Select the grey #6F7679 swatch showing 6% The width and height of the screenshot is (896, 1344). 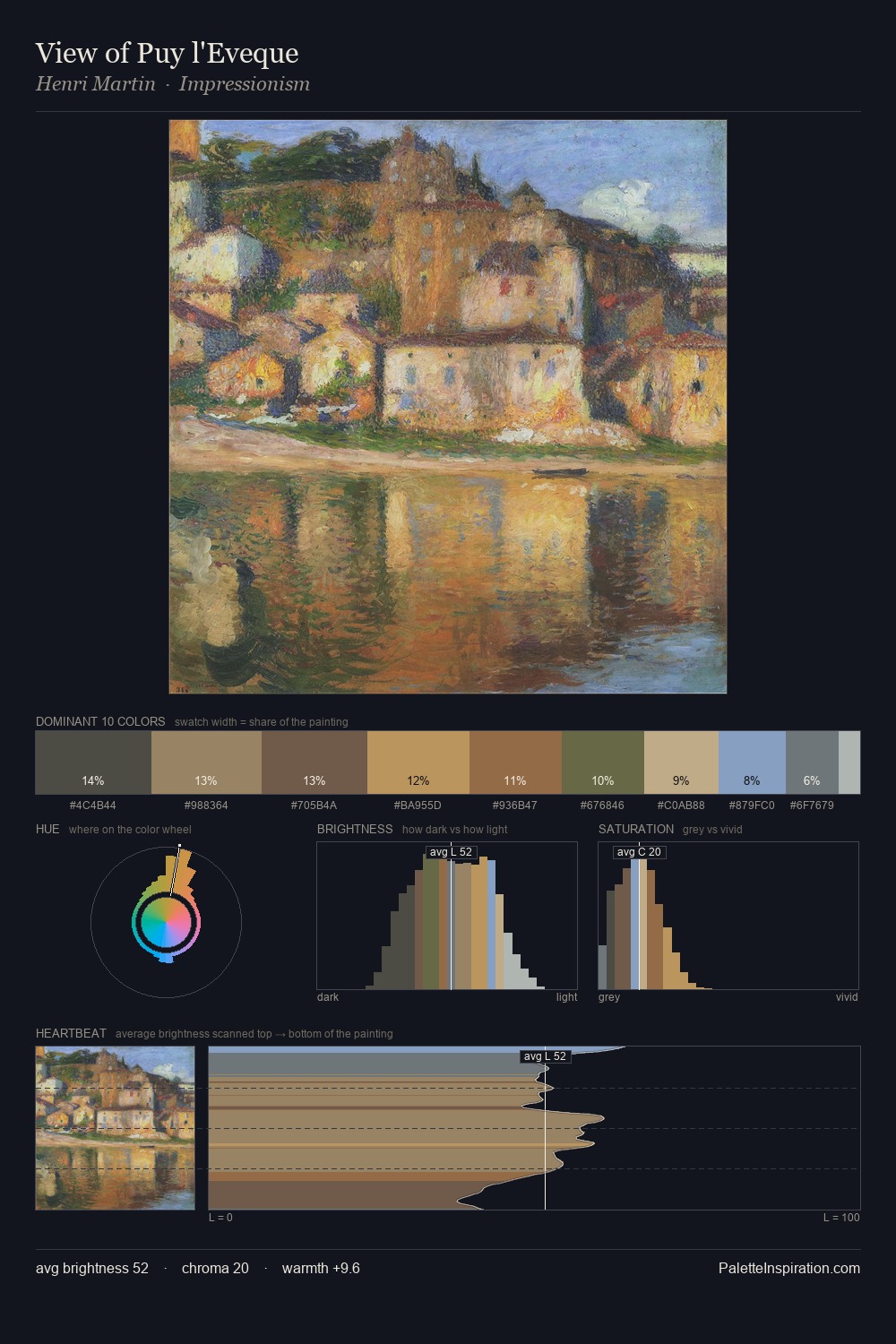click(x=812, y=762)
